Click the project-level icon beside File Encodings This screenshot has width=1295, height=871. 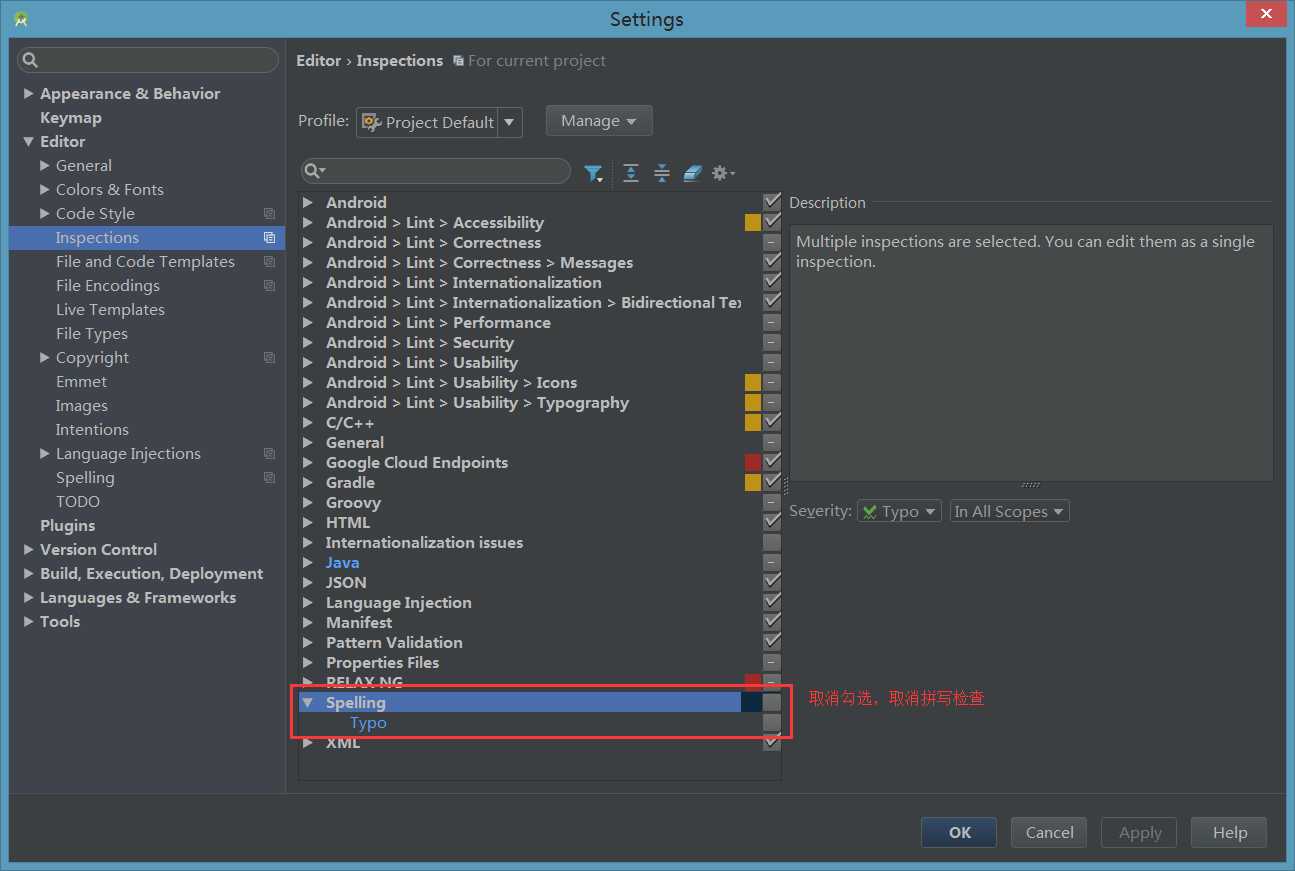coord(269,286)
